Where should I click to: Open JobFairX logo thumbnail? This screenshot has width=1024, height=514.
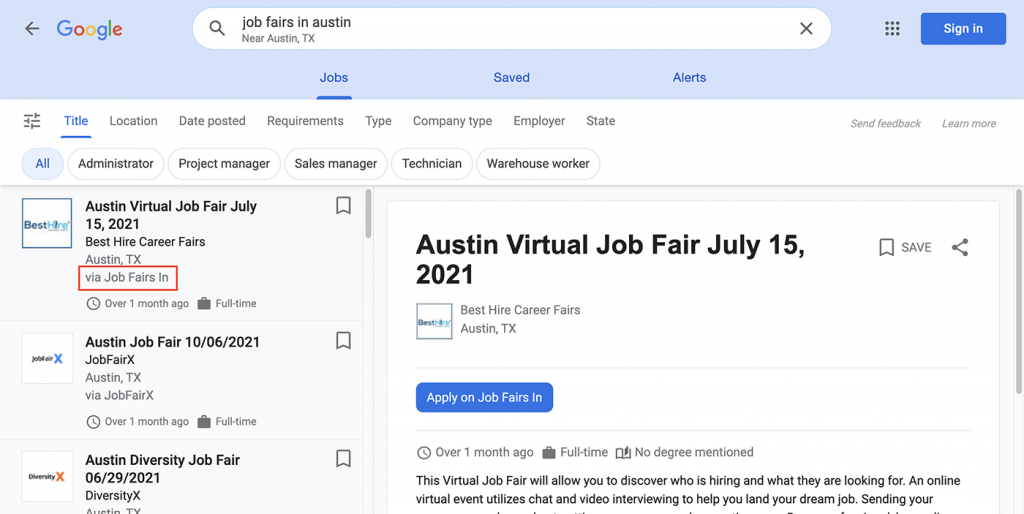click(47, 359)
